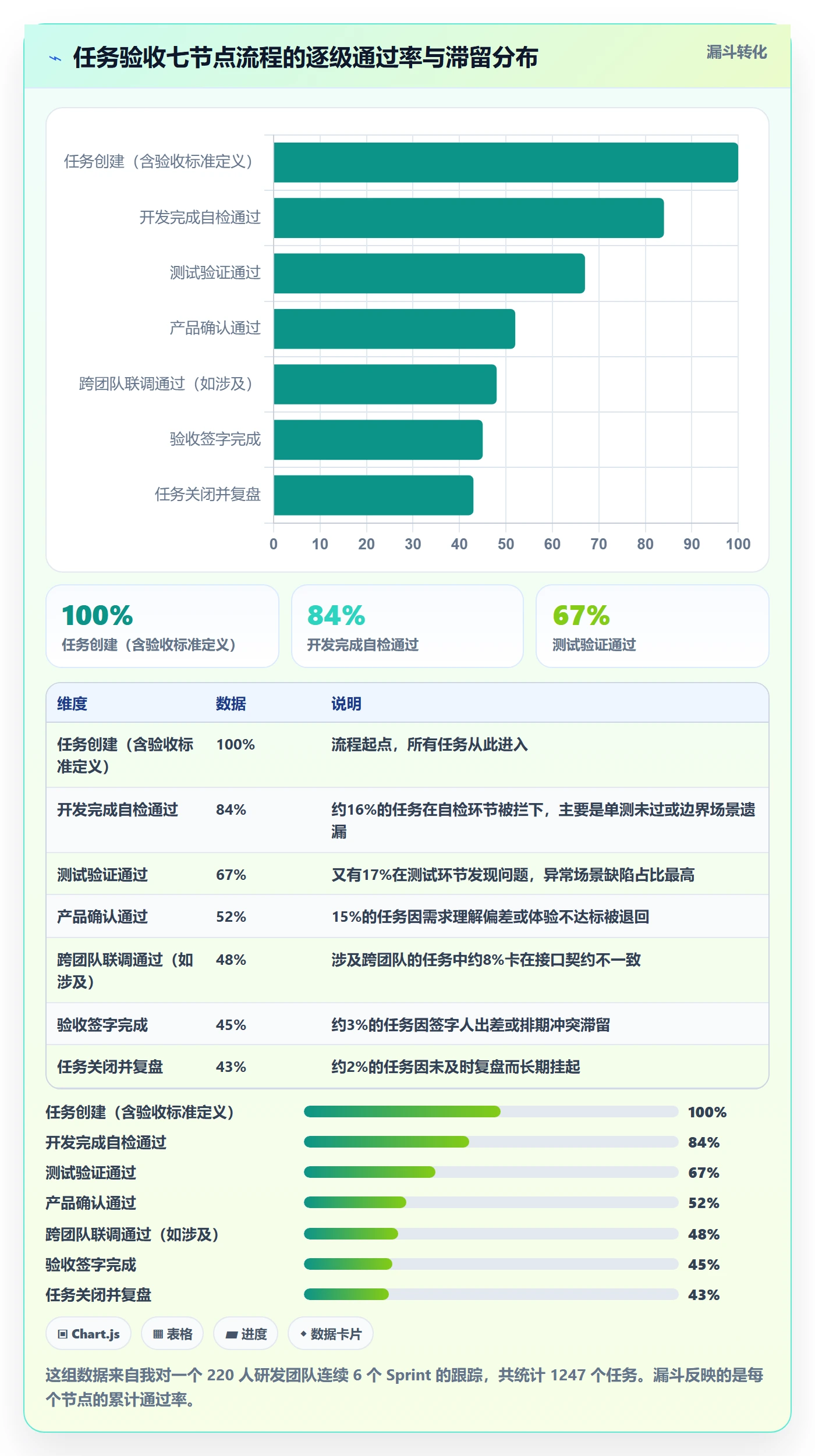The image size is (815, 1456).
Task: Click the 45% cell in the table
Action: (x=231, y=1025)
